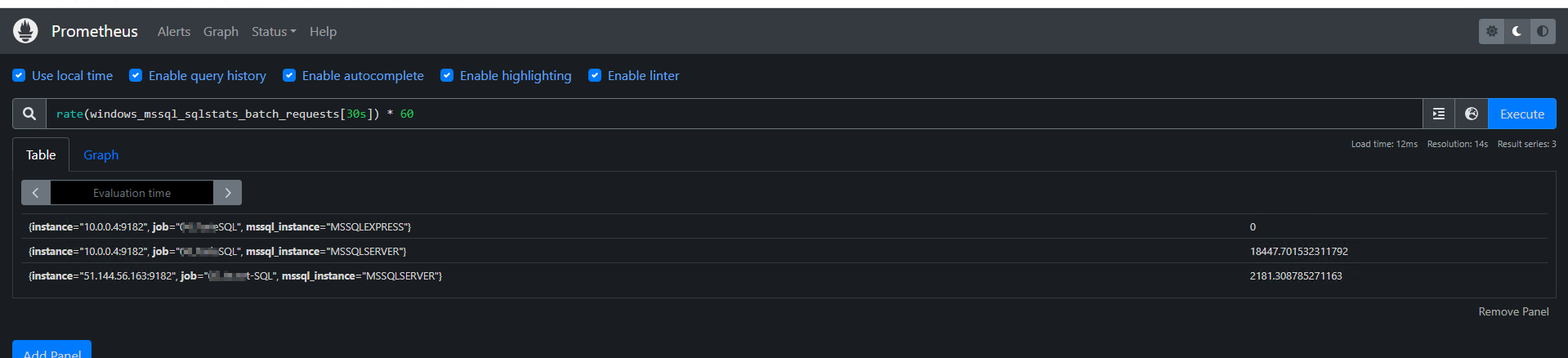Open the metrics explorer globe icon
The image size is (1568, 358).
[x=1472, y=114]
